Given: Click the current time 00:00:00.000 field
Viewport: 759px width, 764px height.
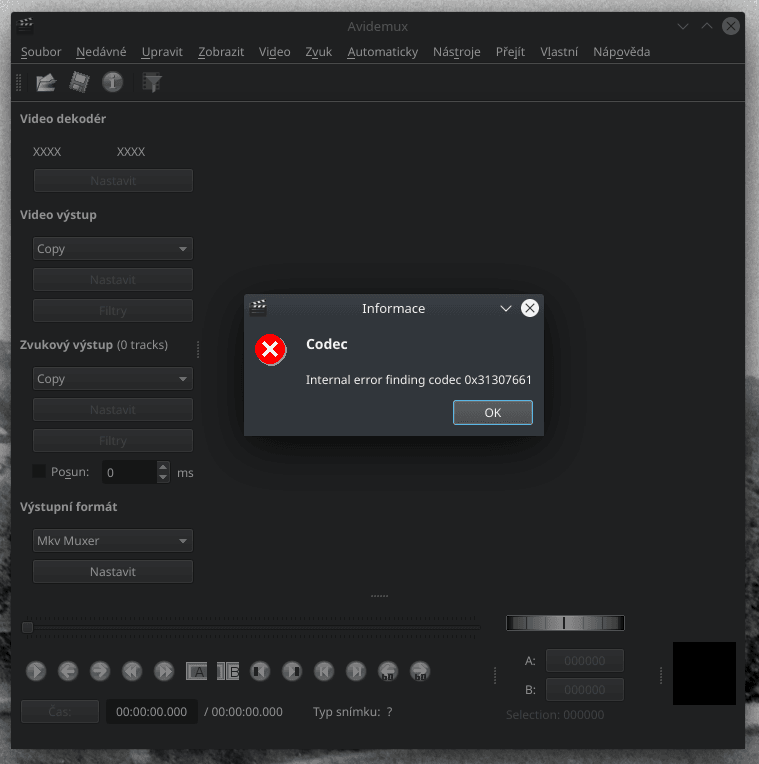Looking at the screenshot, I should pyautogui.click(x=152, y=711).
